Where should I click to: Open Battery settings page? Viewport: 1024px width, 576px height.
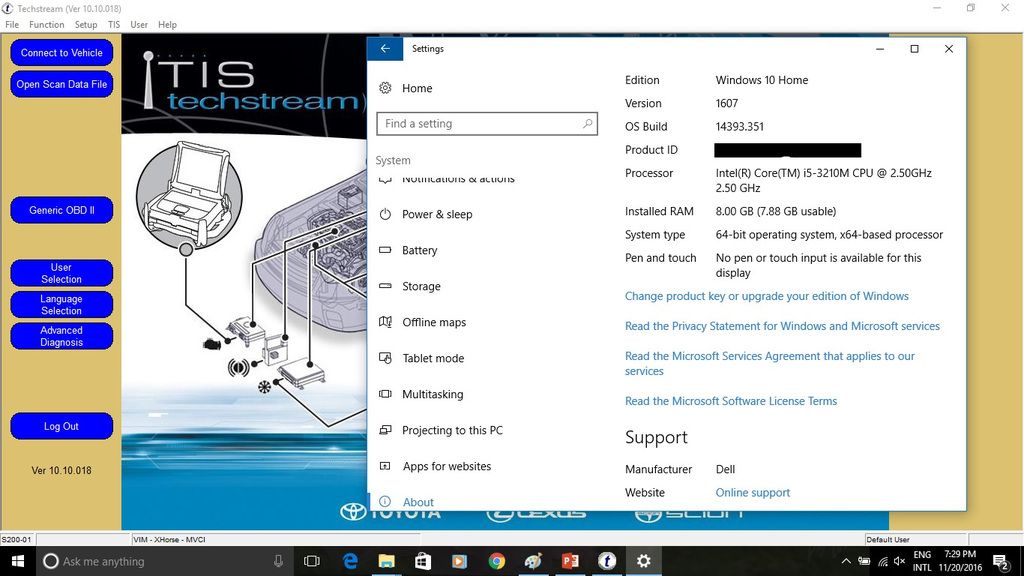click(x=420, y=250)
